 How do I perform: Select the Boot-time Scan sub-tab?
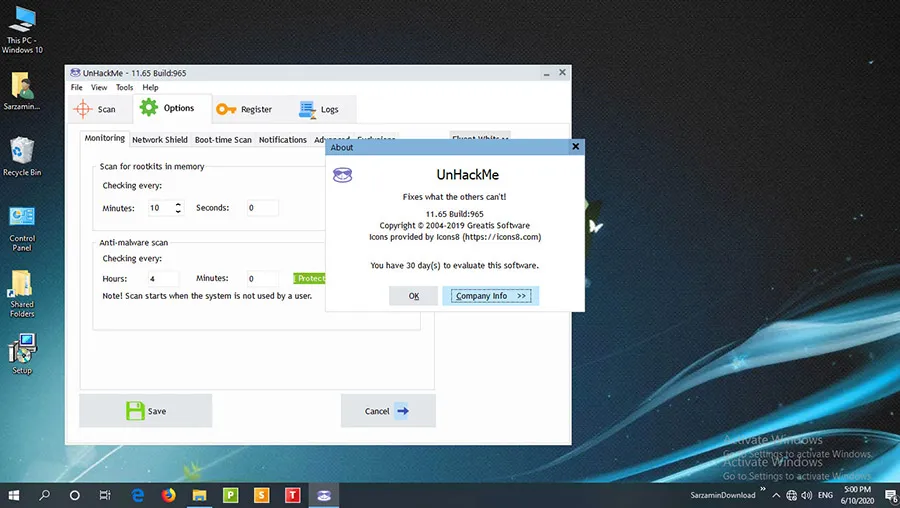pyautogui.click(x=223, y=139)
